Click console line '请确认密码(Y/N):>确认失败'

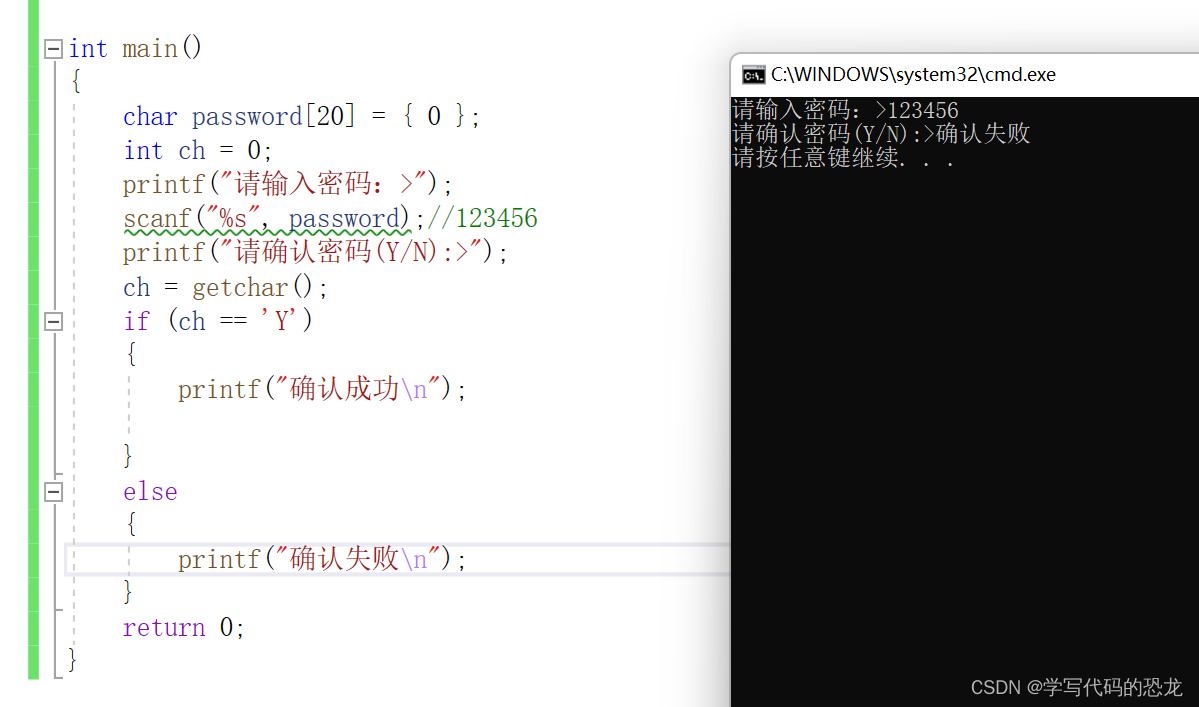tap(881, 134)
